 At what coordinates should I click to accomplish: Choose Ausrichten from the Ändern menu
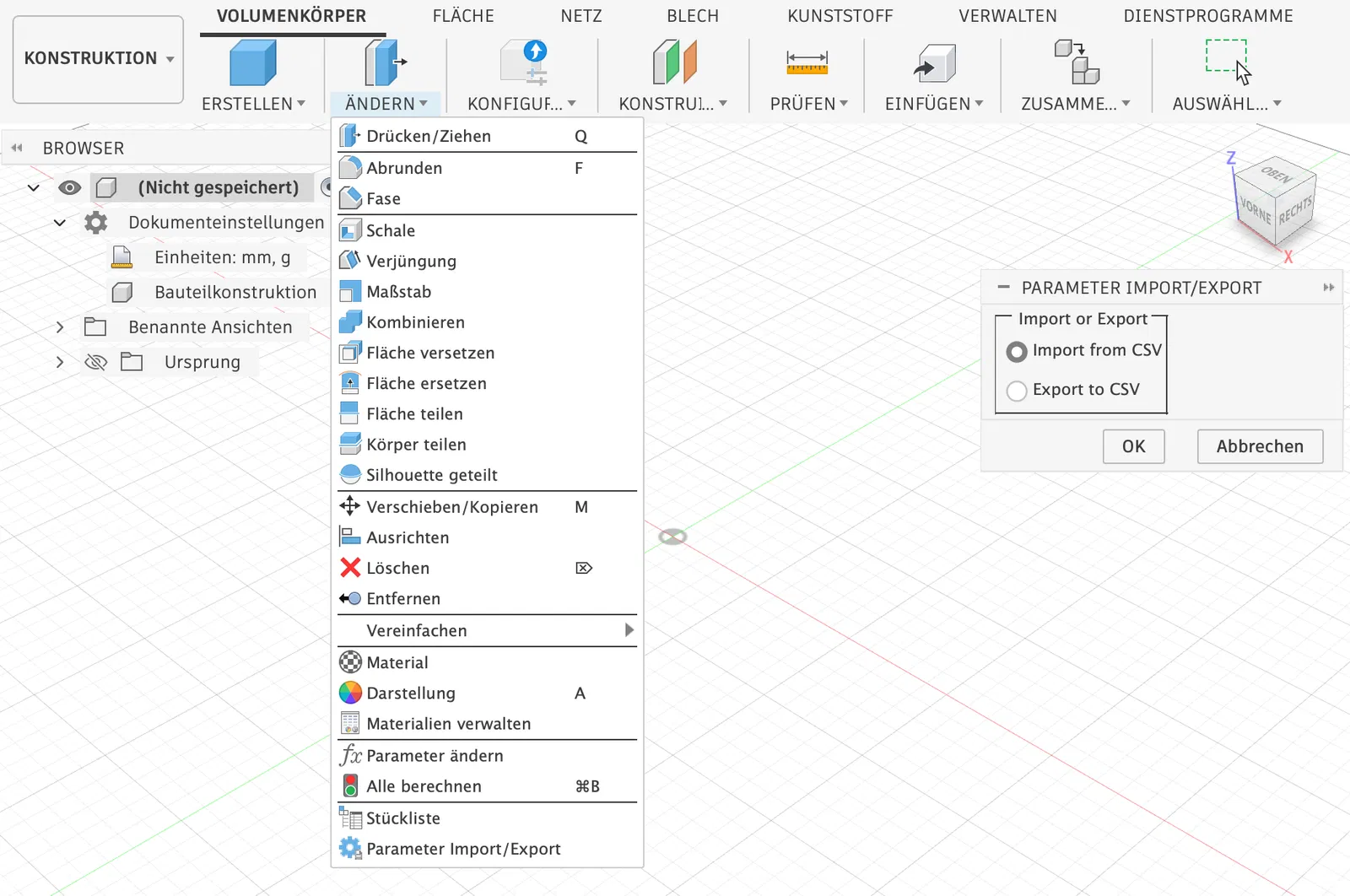click(487, 537)
